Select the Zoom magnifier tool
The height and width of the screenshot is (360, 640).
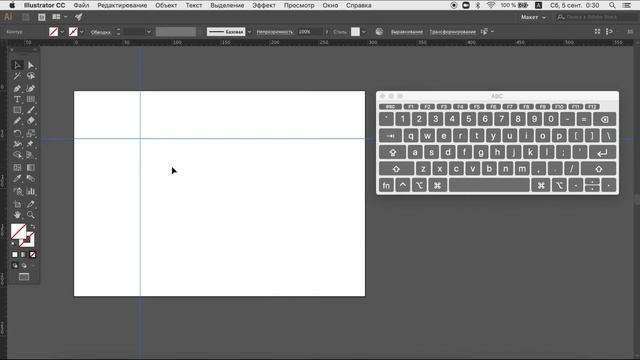31,215
